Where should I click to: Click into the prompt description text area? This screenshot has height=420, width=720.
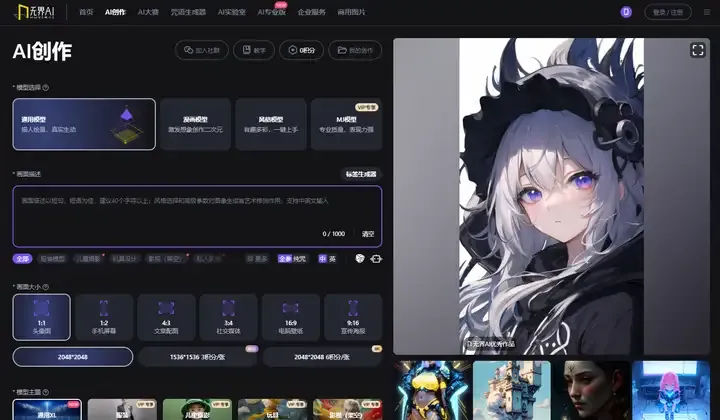[x=197, y=216]
